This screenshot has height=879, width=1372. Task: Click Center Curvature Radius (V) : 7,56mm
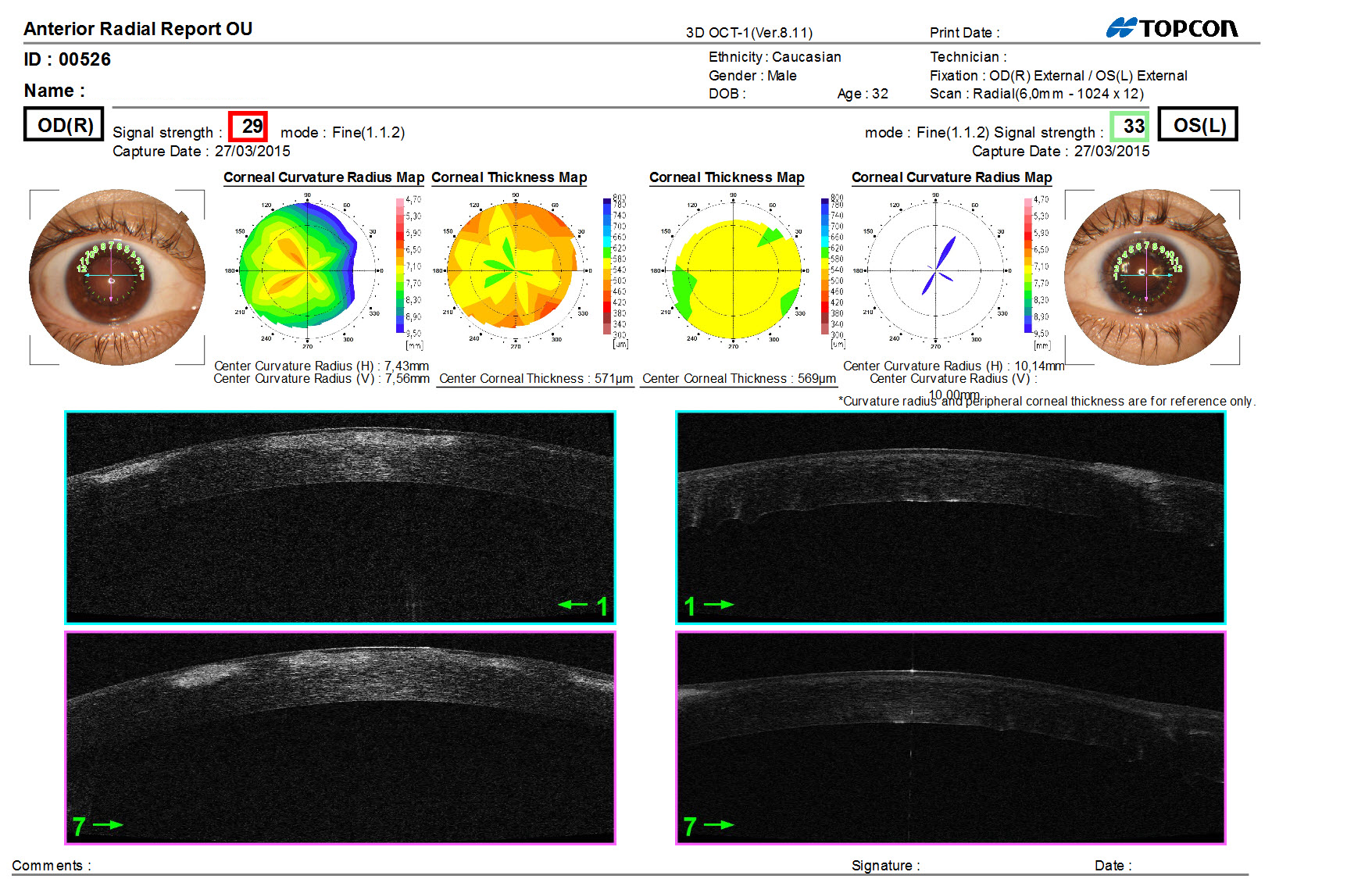click(x=321, y=378)
